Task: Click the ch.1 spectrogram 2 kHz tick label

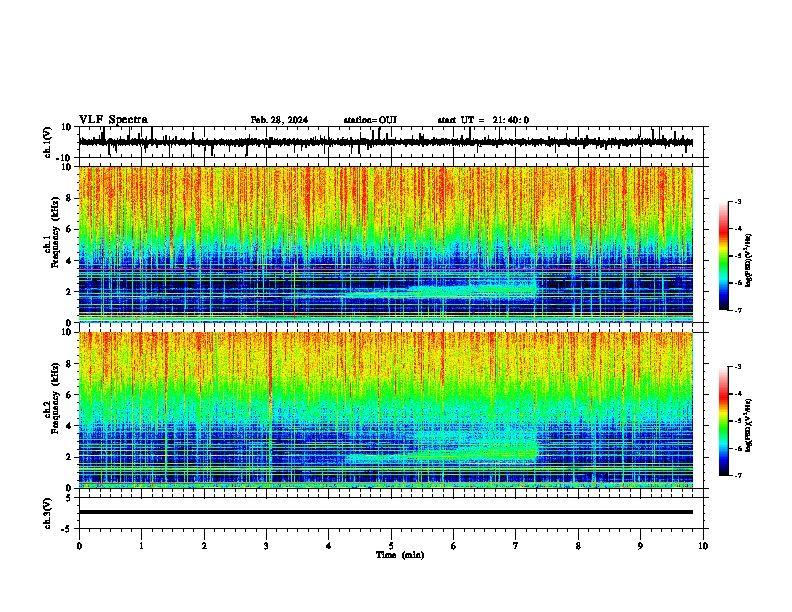Action: pyautogui.click(x=69, y=291)
